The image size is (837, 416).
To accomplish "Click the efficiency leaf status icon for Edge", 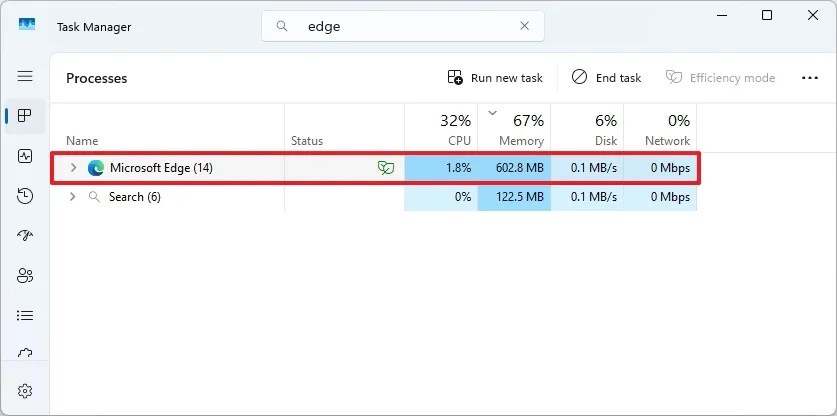I will [x=386, y=168].
